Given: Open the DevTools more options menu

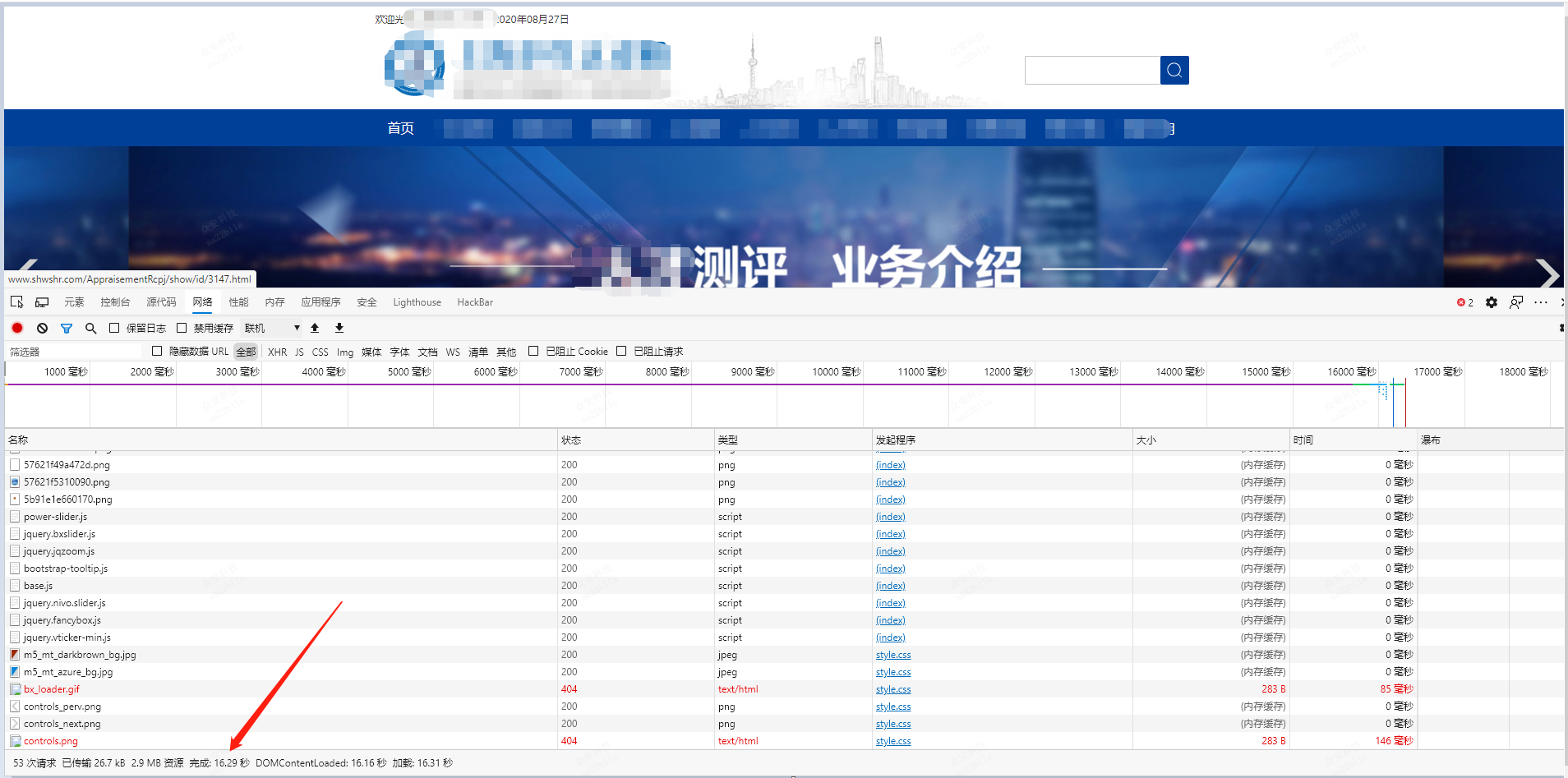Looking at the screenshot, I should 1540,302.
